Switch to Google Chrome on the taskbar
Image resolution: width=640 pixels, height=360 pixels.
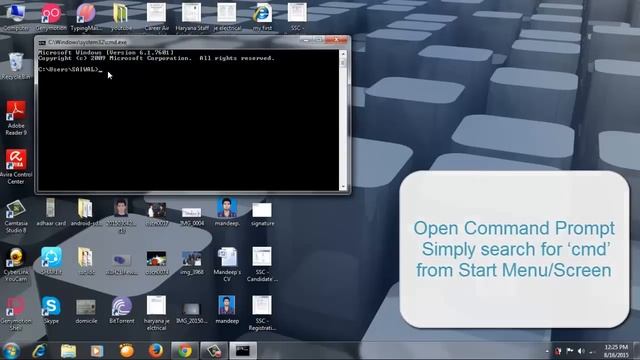[x=184, y=351]
